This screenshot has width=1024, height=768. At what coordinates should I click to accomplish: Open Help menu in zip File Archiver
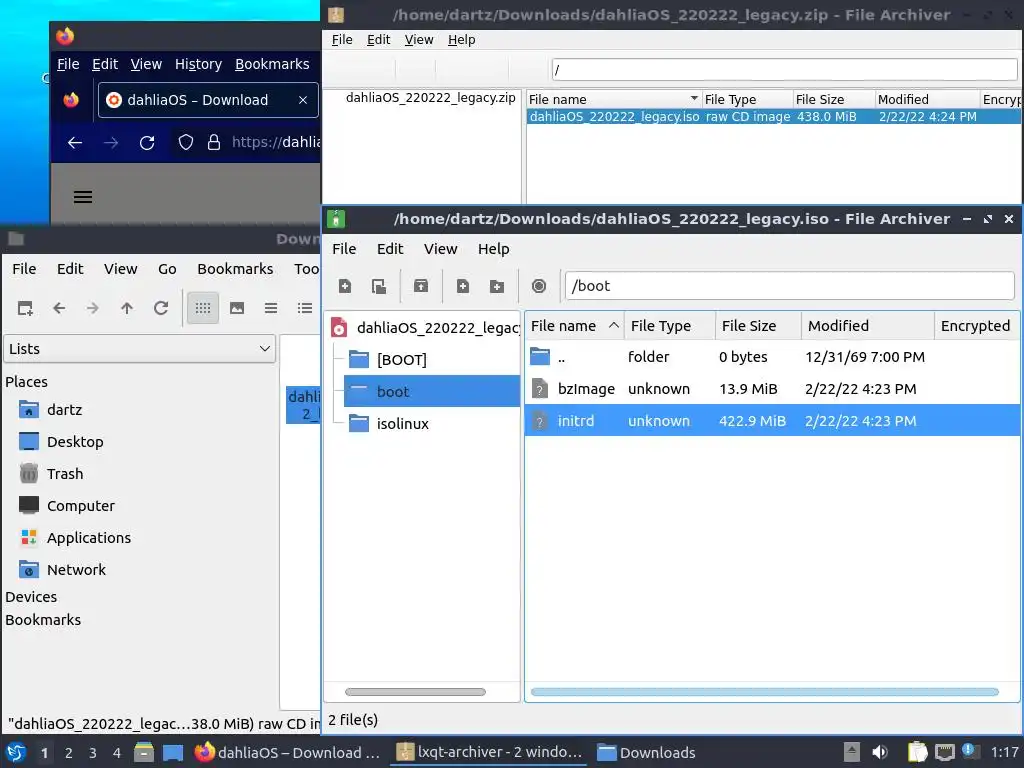pyautogui.click(x=462, y=40)
